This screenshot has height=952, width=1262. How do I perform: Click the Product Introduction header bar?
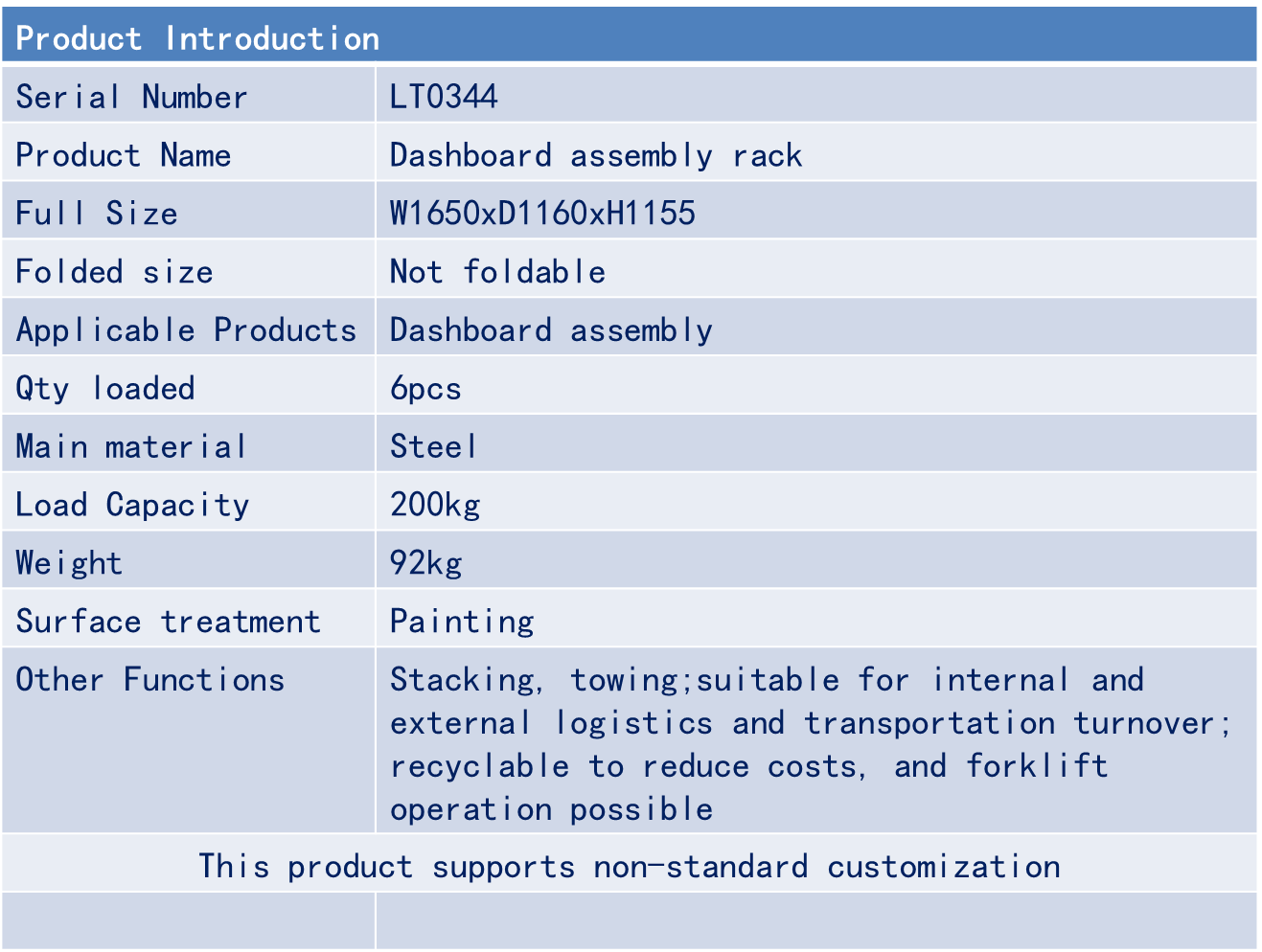[631, 37]
